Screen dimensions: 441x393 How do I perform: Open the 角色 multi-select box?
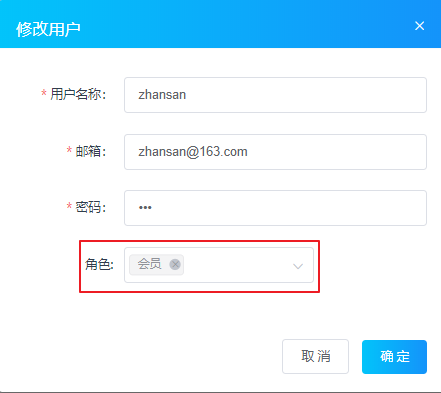point(219,265)
